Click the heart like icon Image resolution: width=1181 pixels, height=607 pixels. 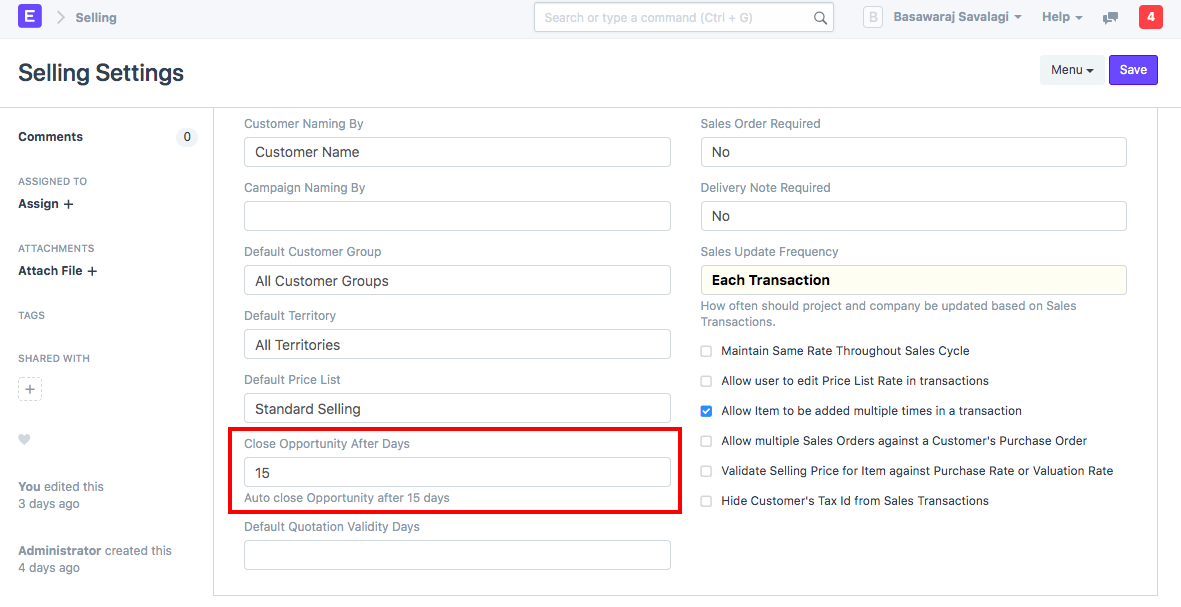point(25,439)
